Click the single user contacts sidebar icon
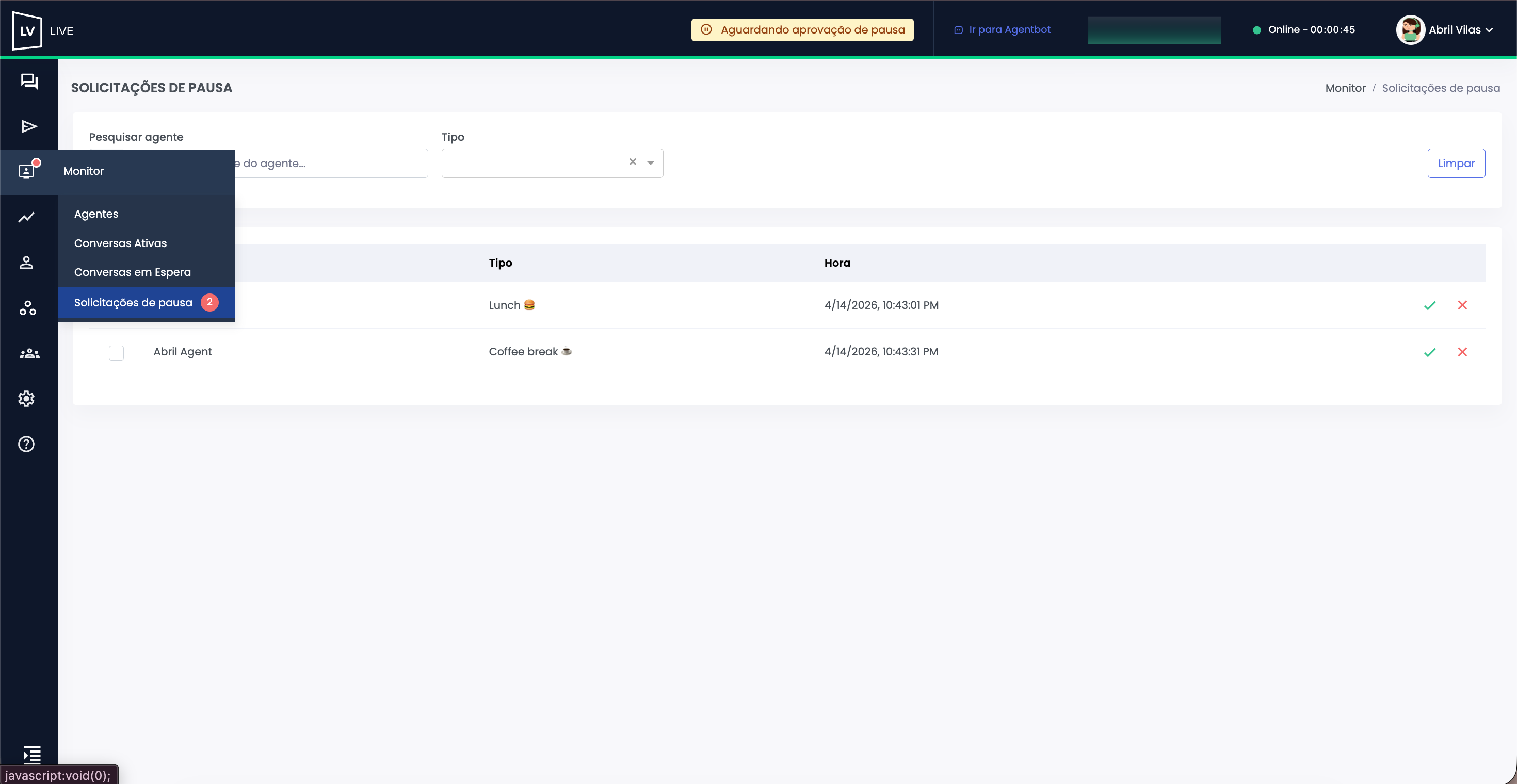This screenshot has height=784, width=1517. [26, 263]
